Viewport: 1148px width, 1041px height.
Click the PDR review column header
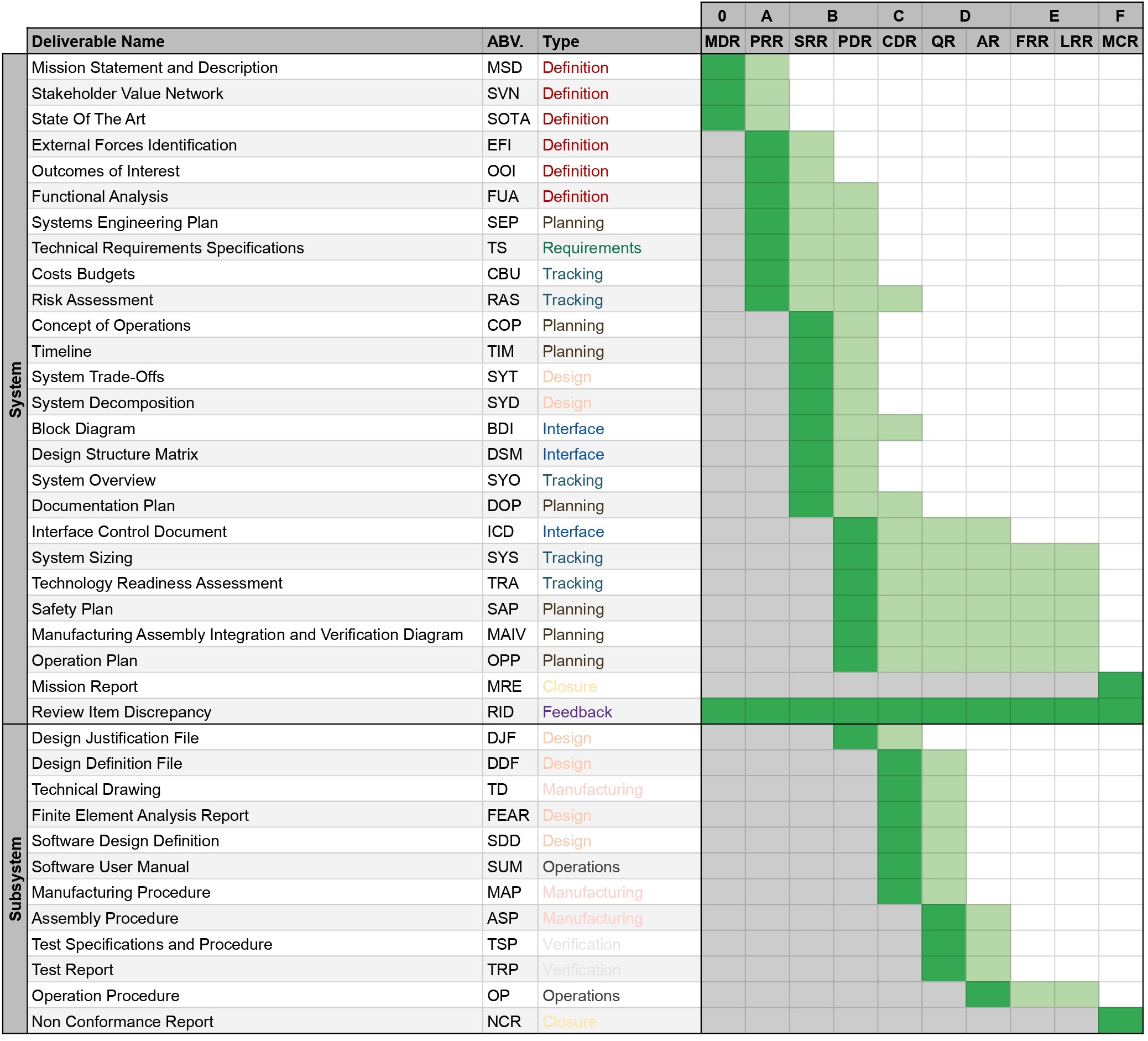[855, 41]
